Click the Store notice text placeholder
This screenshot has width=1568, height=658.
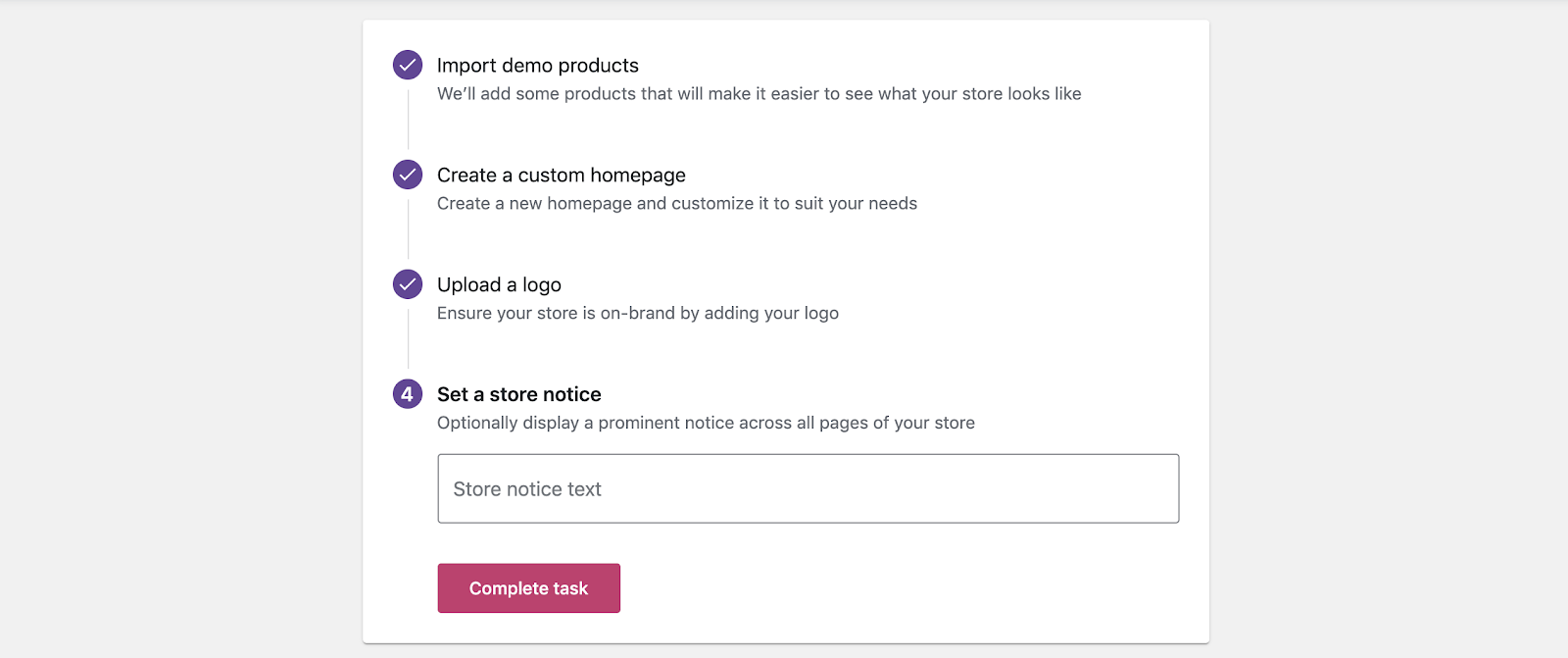(527, 489)
